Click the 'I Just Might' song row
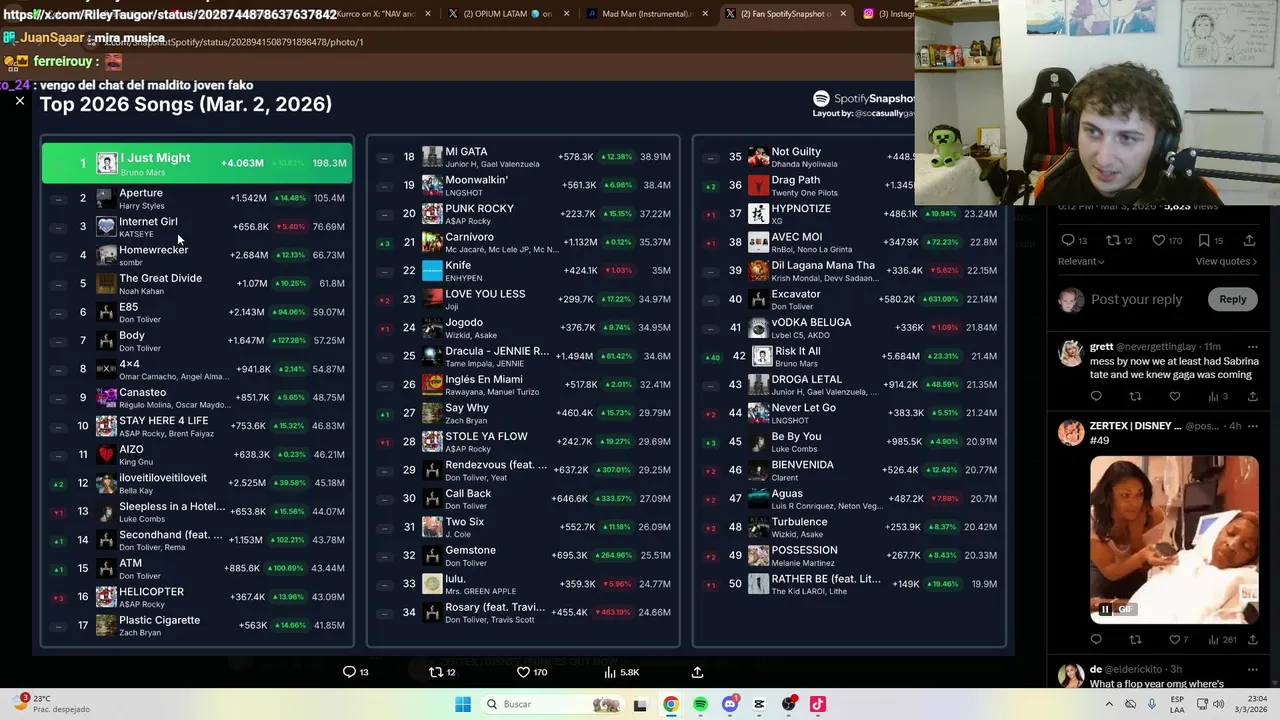The image size is (1280, 720). [x=197, y=163]
